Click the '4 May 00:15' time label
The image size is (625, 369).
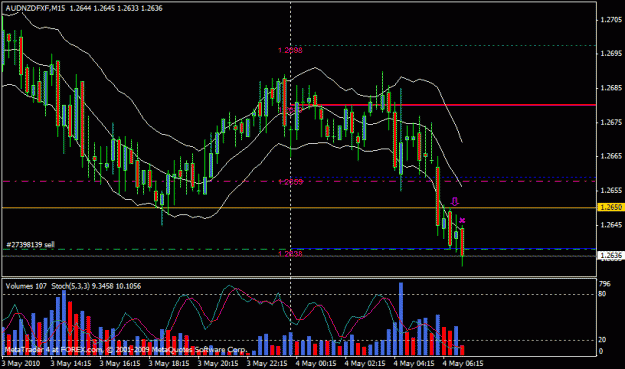(316, 363)
